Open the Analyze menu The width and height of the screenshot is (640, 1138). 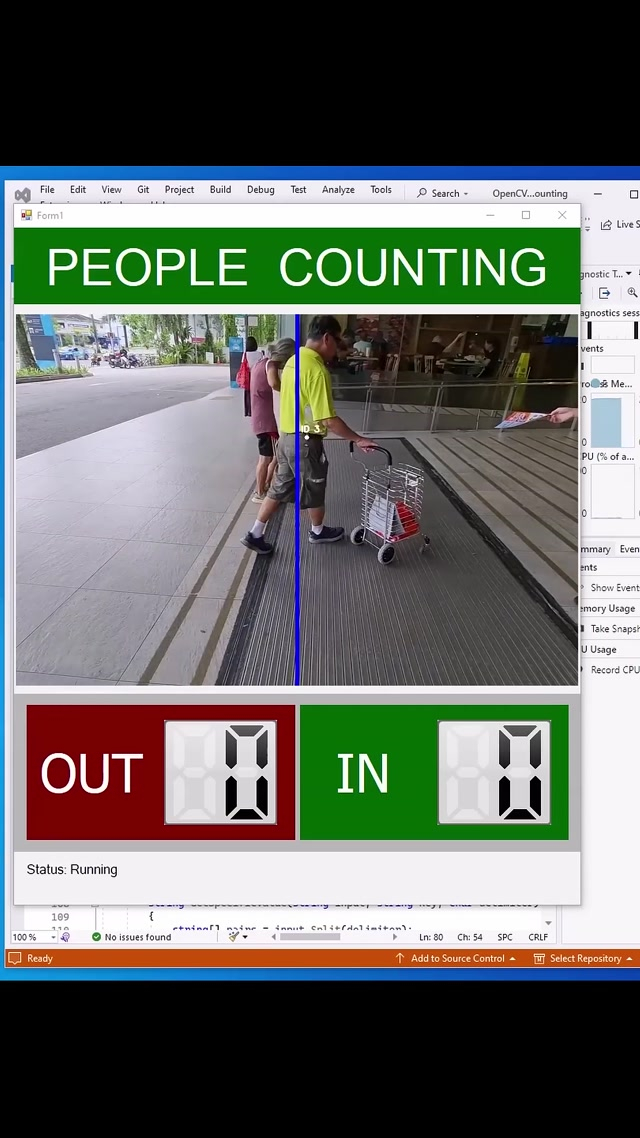point(338,190)
